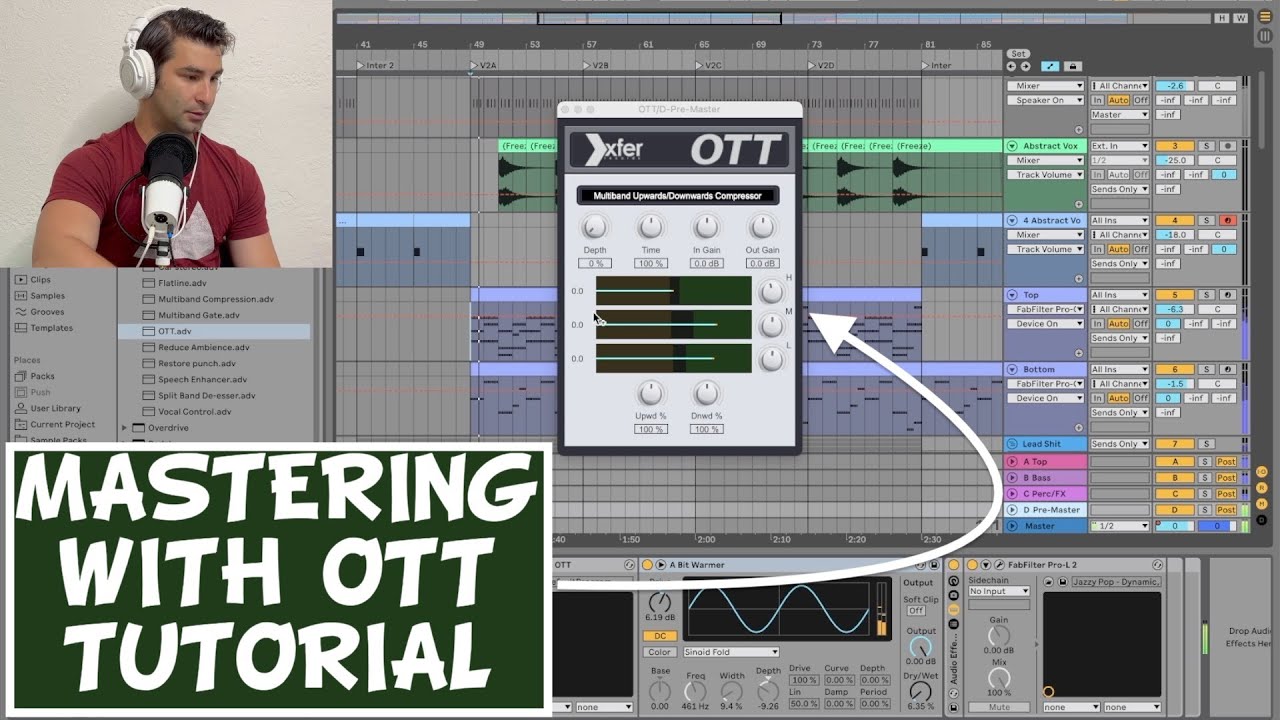This screenshot has height=720, width=1280.
Task: Click the Color button in A Bit Warmer
Action: coord(659,652)
